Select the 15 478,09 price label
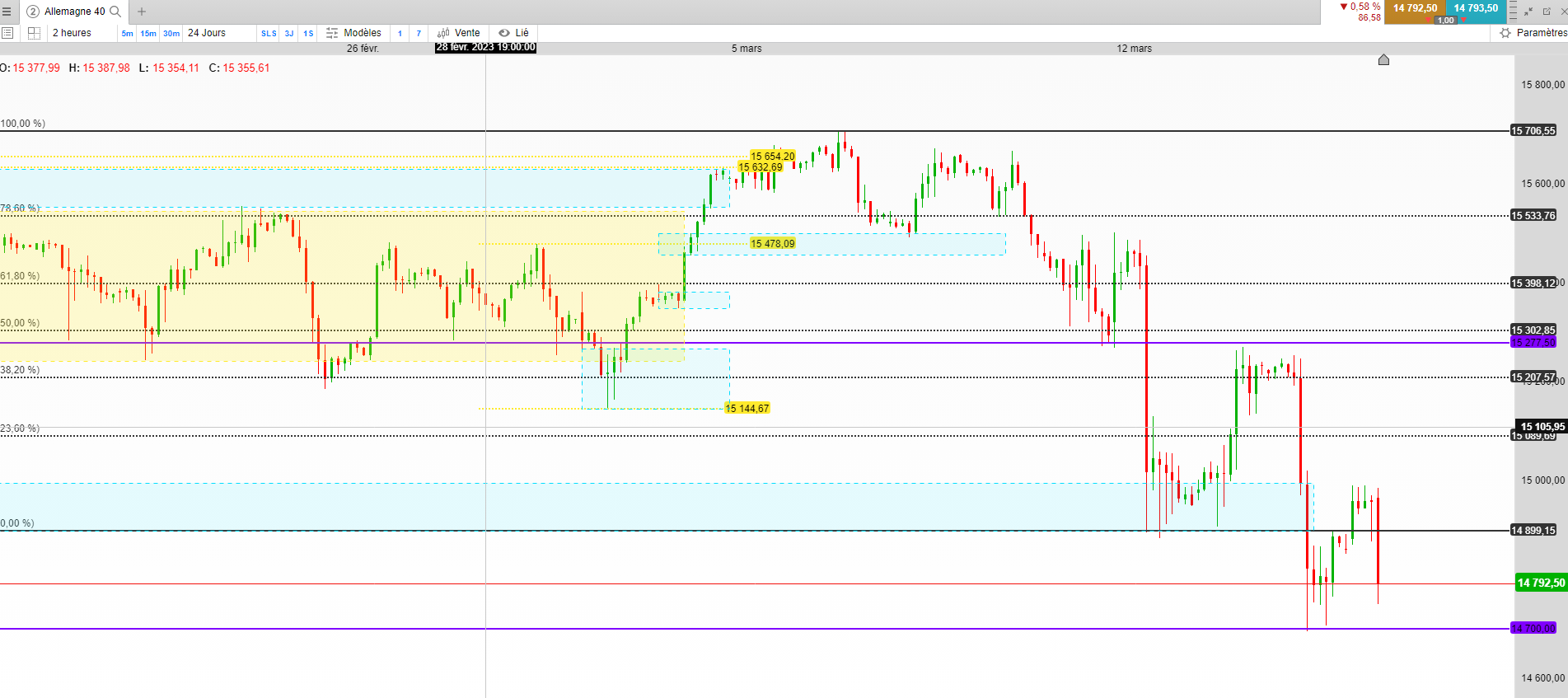 773,244
